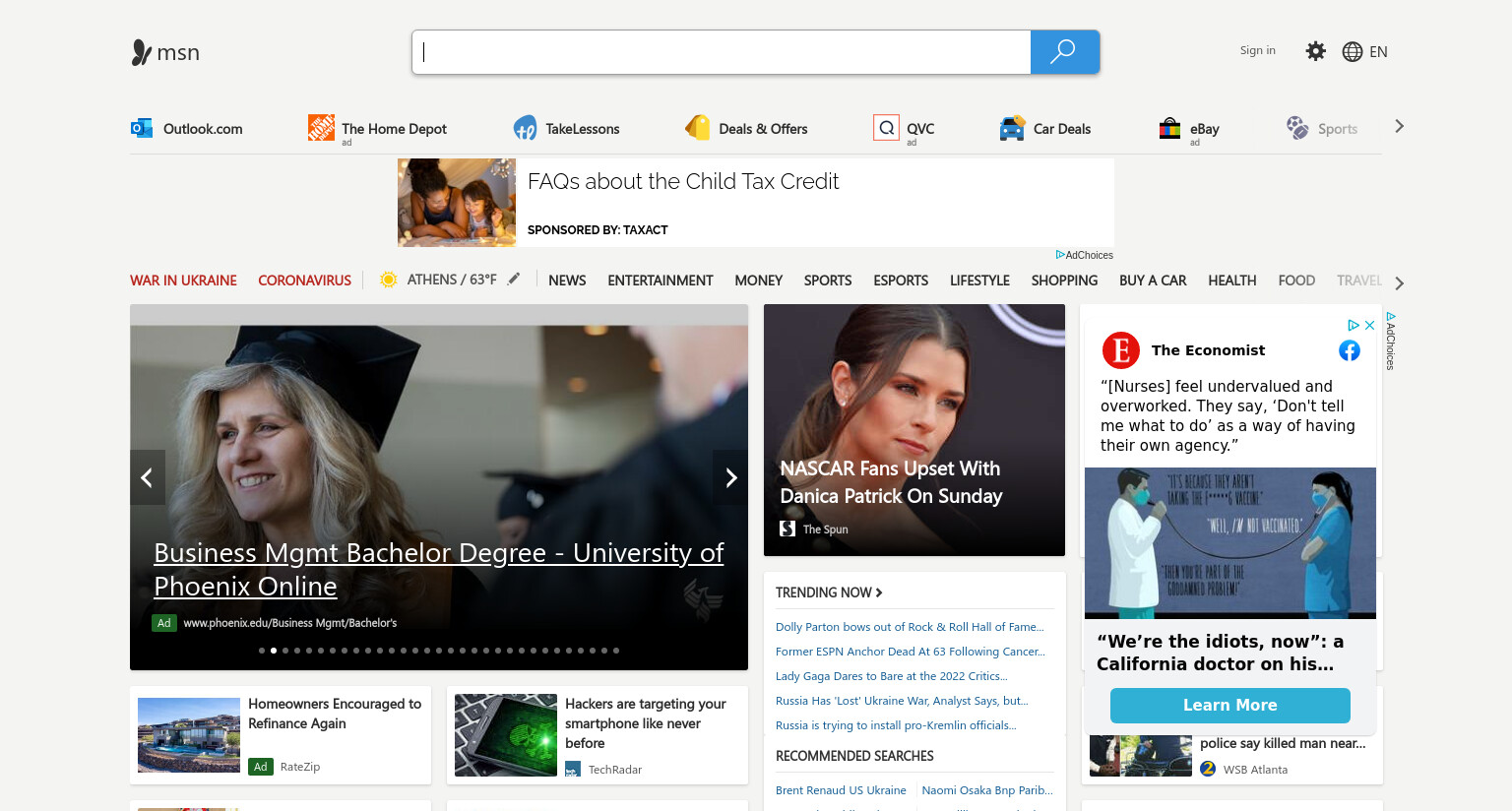Click the Deals & Offers tag icon
1512x811 pixels.
698,128
